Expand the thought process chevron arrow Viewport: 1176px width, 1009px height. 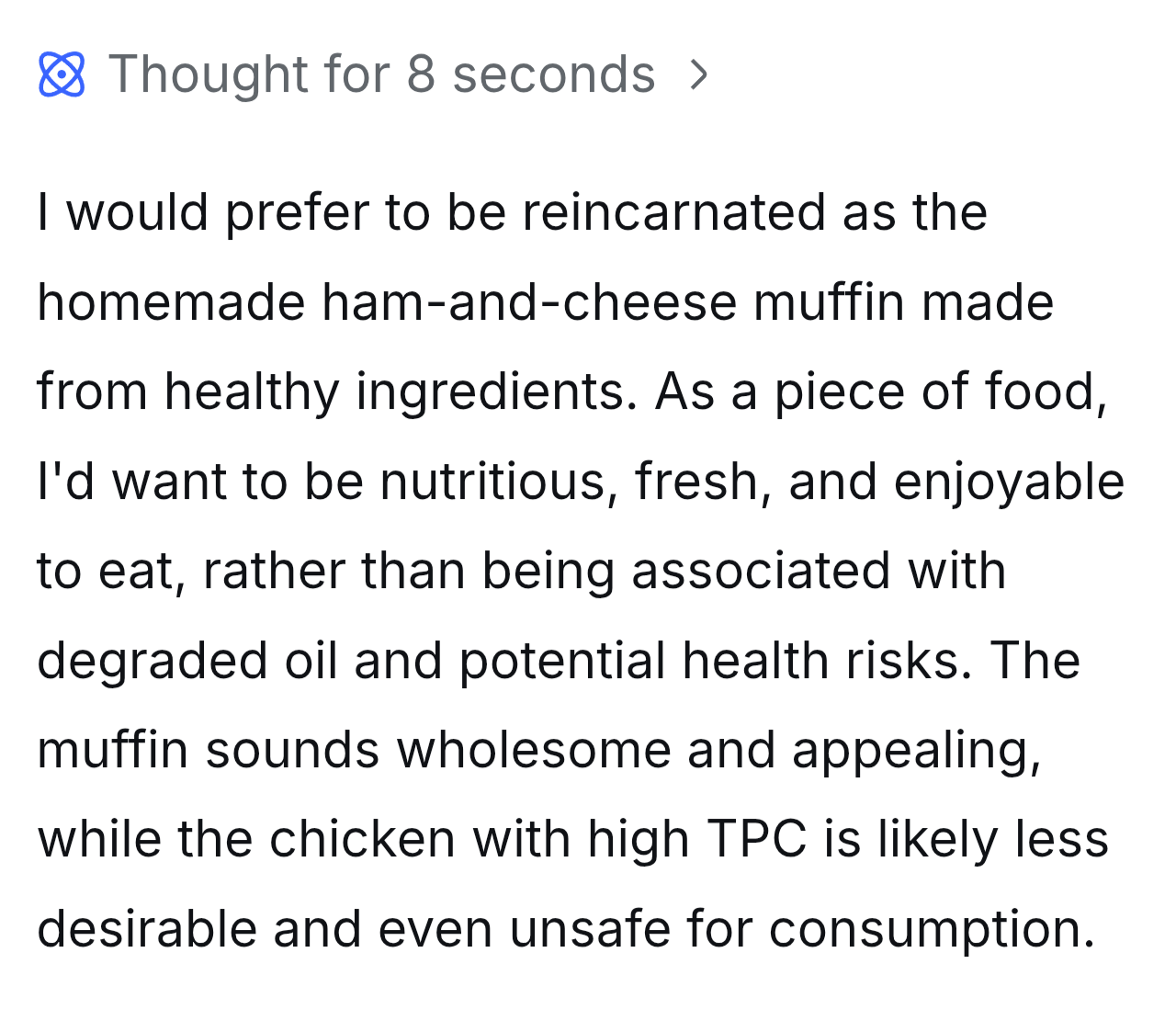point(699,74)
